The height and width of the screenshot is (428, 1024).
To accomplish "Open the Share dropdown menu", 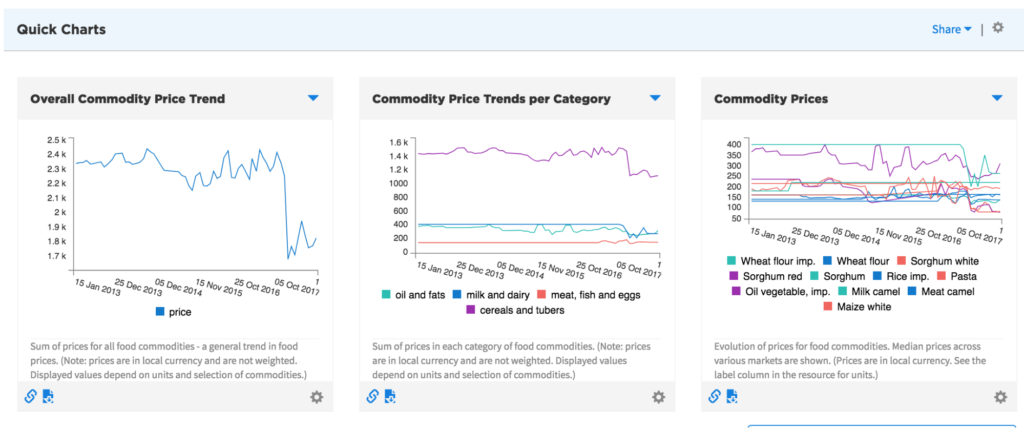I will [x=951, y=30].
